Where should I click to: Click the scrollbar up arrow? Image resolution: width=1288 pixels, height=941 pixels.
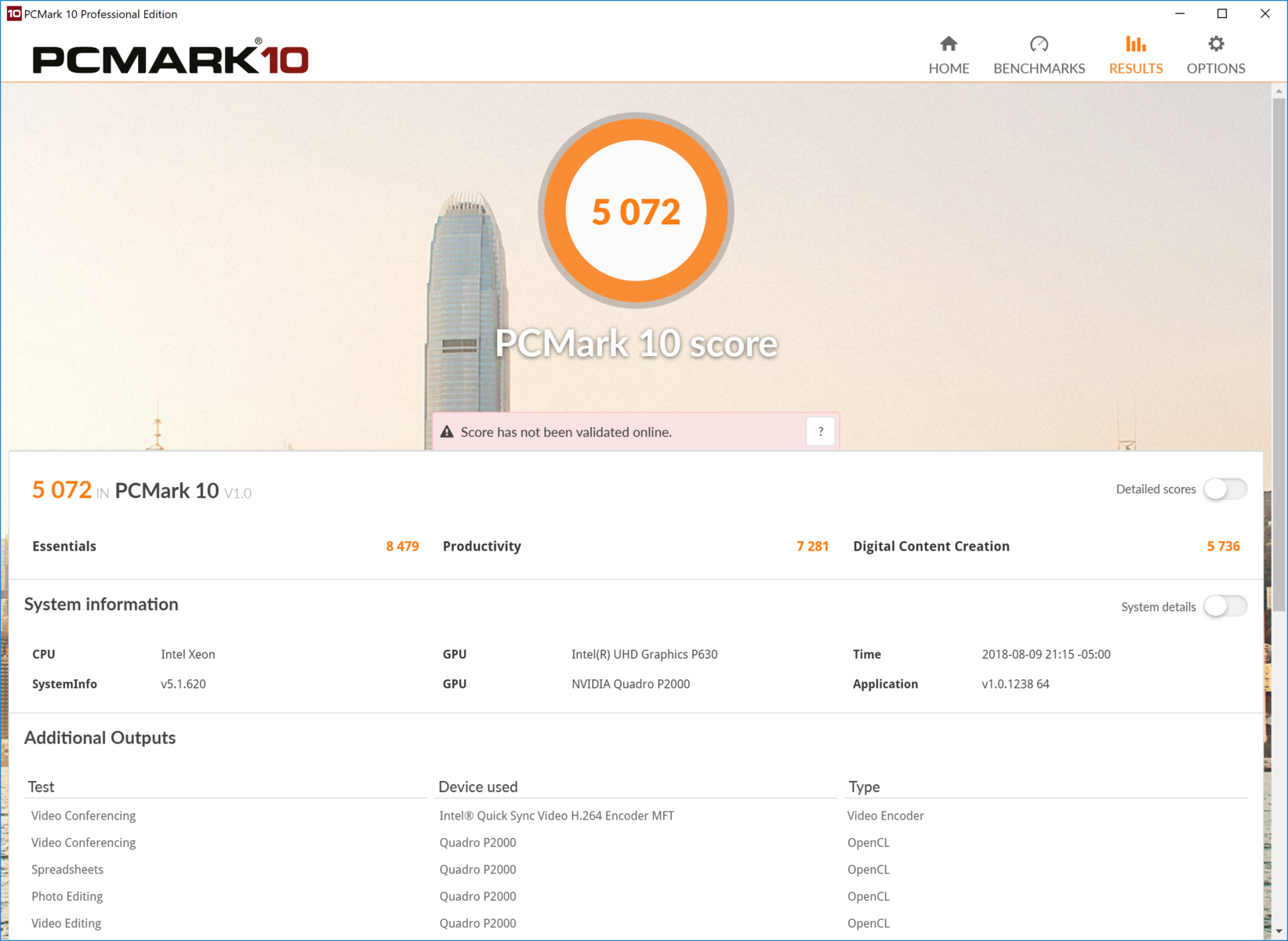point(1279,91)
